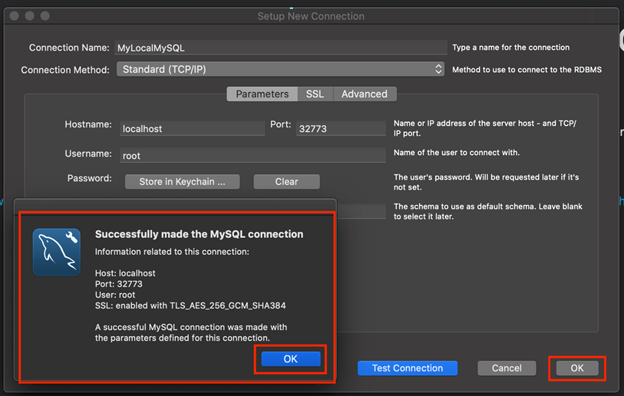Click the 'Name of the user to connect with' hint
Viewport: 624px width, 396px height.
[456, 152]
